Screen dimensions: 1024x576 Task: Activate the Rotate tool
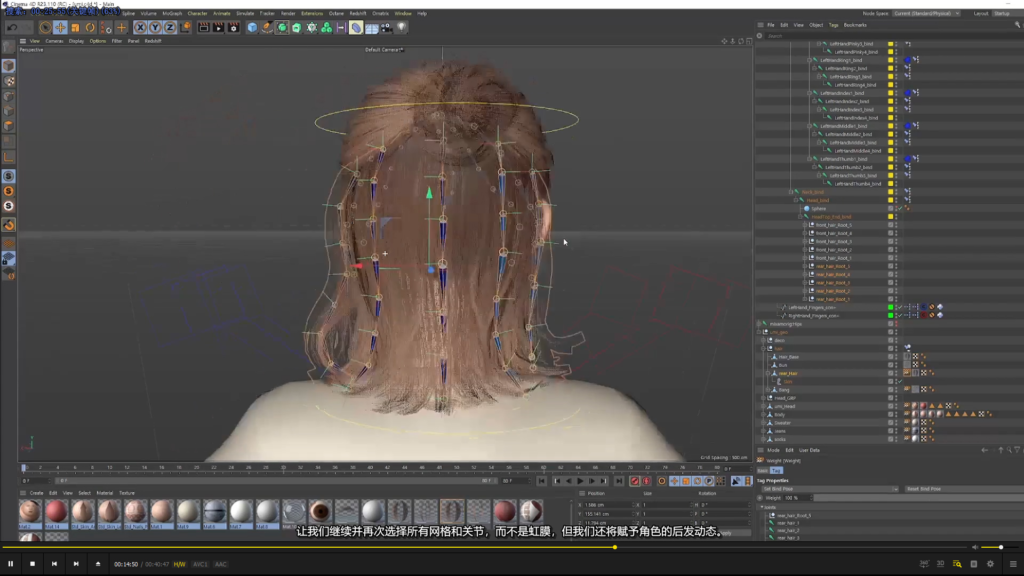tap(90, 28)
